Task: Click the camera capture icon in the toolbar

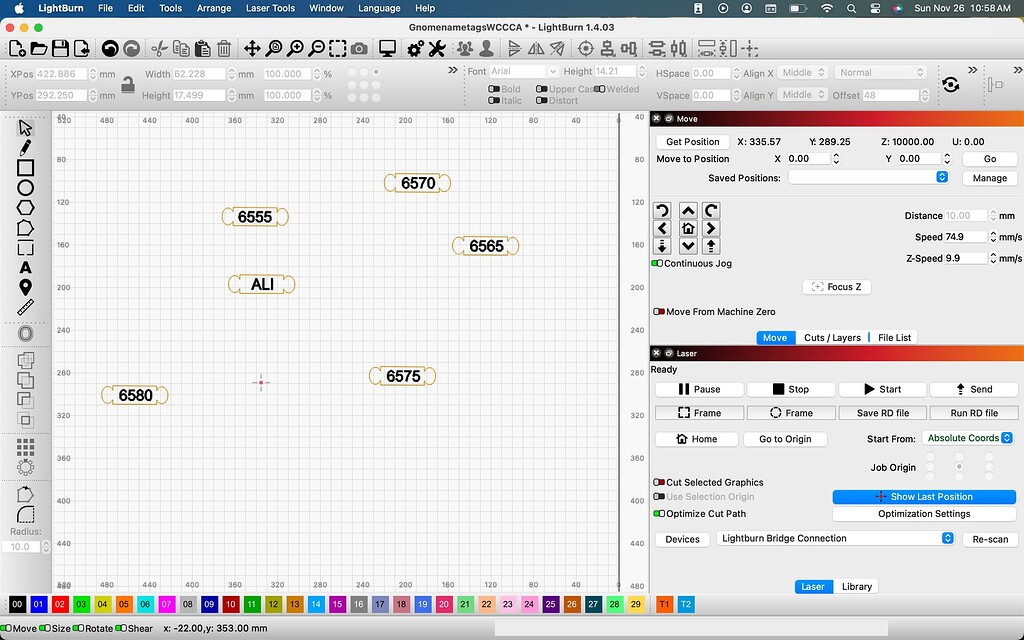Action: (x=358, y=47)
